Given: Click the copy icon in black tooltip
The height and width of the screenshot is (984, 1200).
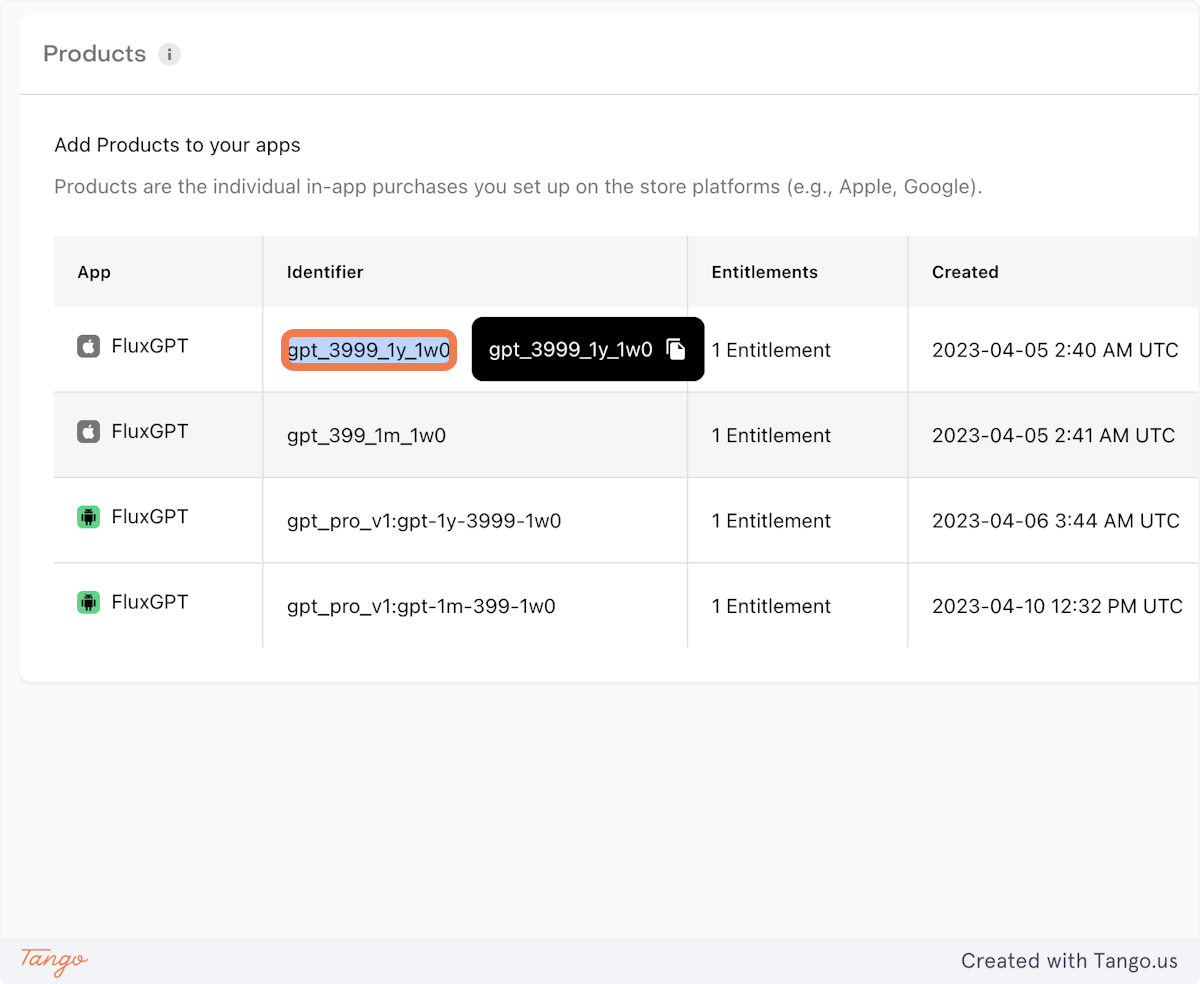Looking at the screenshot, I should 677,349.
